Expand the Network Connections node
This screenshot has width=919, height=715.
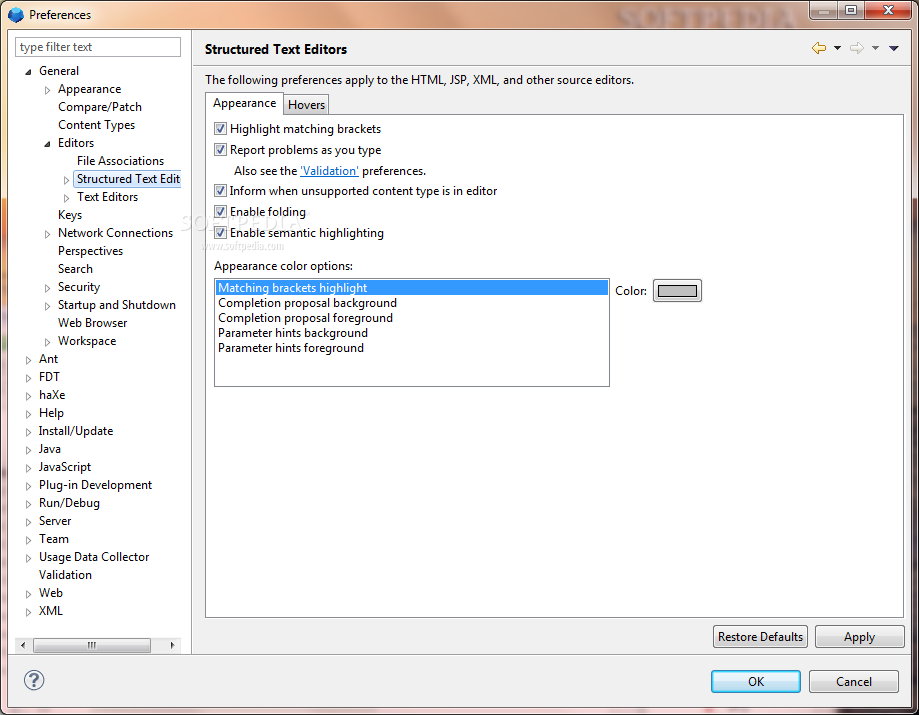(x=47, y=234)
